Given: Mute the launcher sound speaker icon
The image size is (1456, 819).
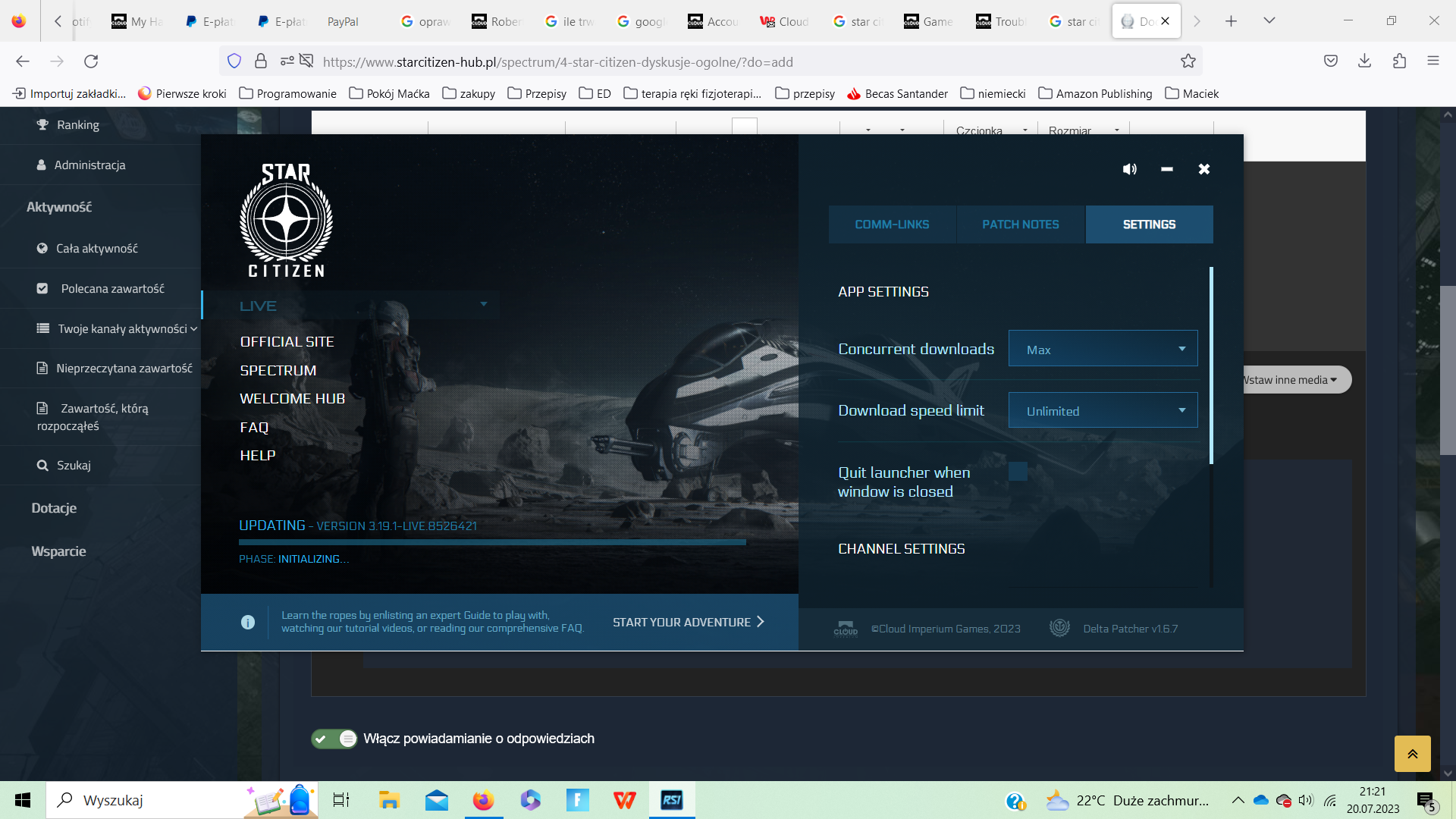Looking at the screenshot, I should click(x=1130, y=169).
